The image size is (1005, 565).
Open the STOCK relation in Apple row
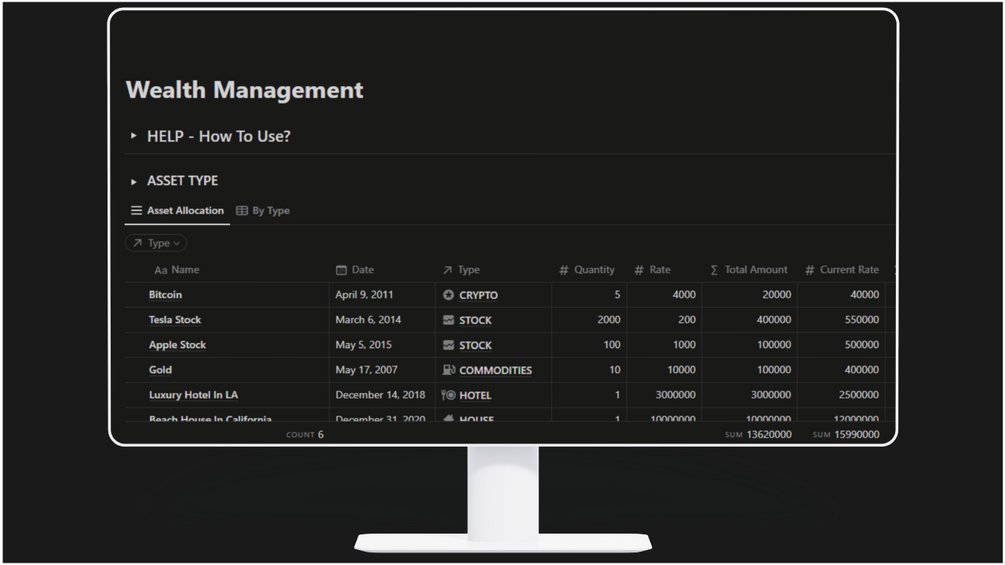[x=476, y=345]
